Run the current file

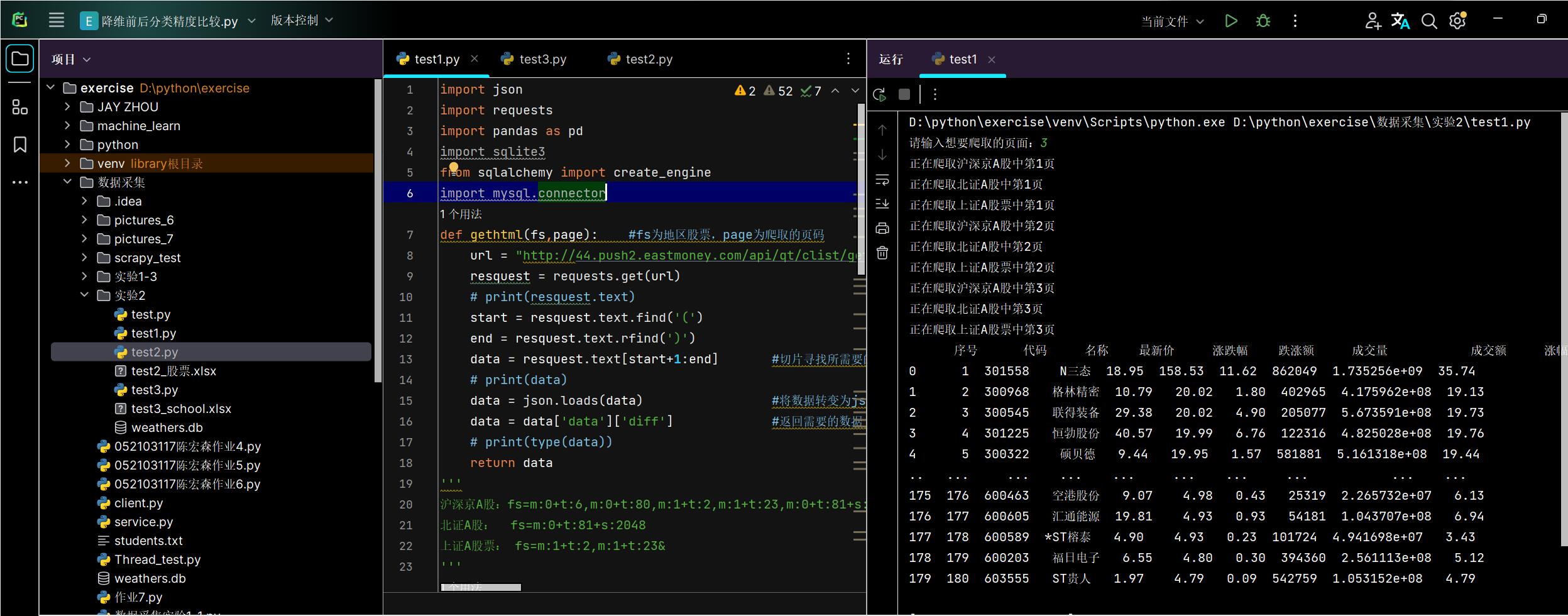coord(1231,21)
